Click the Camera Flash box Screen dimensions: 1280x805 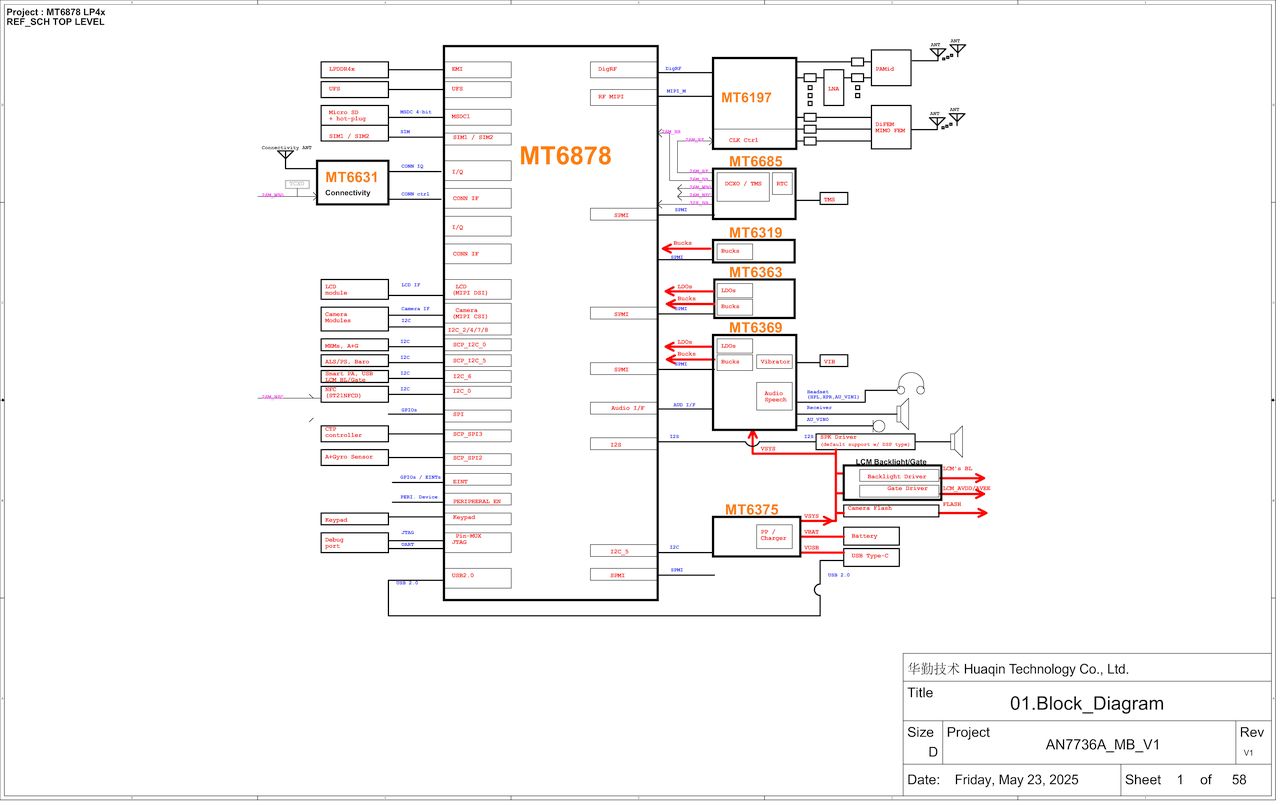892,509
